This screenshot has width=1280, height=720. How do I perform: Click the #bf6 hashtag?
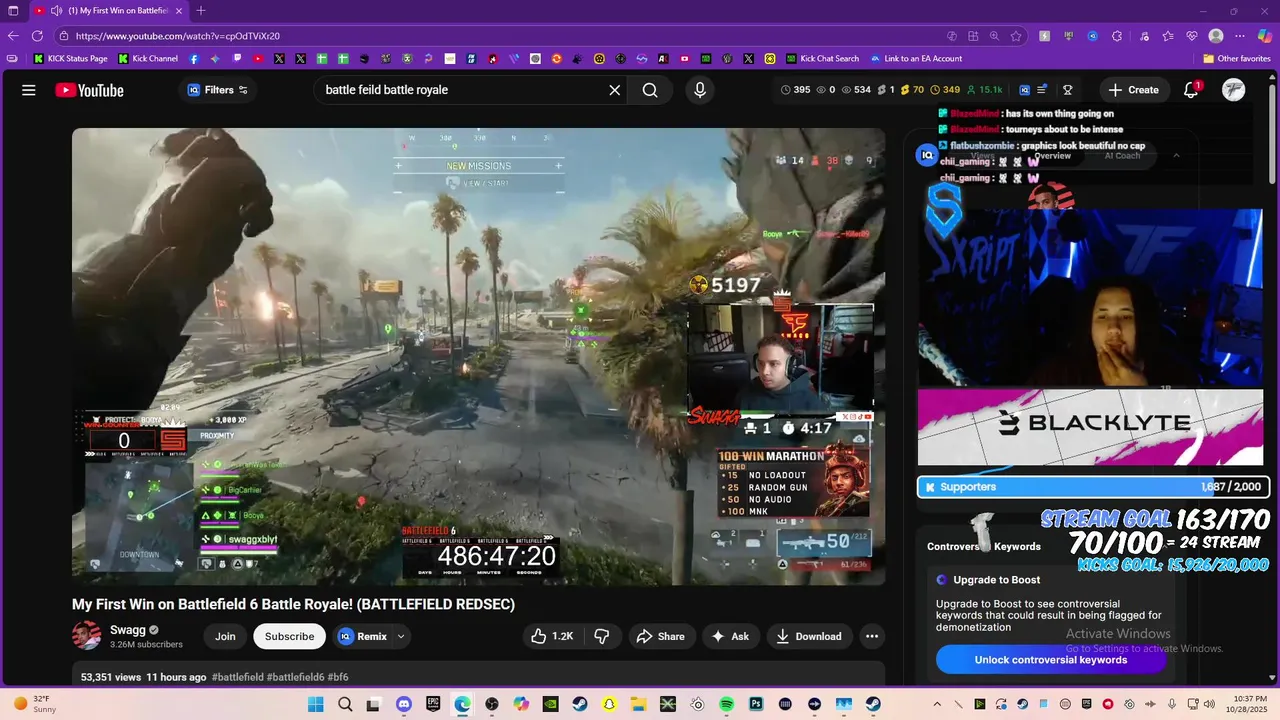click(x=338, y=677)
